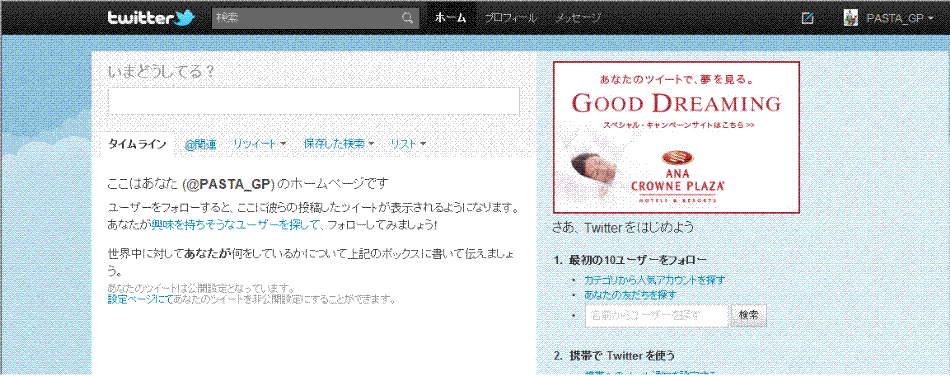Follow the 興味を持ちそうなユーザーを探して link
The width and height of the screenshot is (950, 376).
pyautogui.click(x=235, y=225)
